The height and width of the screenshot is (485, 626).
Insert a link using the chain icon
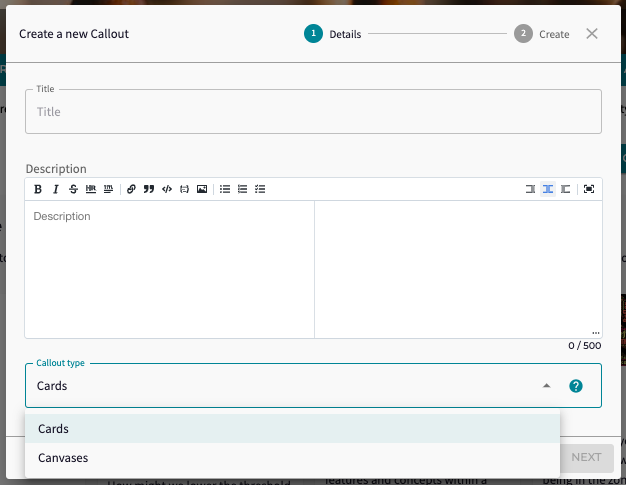tap(131, 189)
